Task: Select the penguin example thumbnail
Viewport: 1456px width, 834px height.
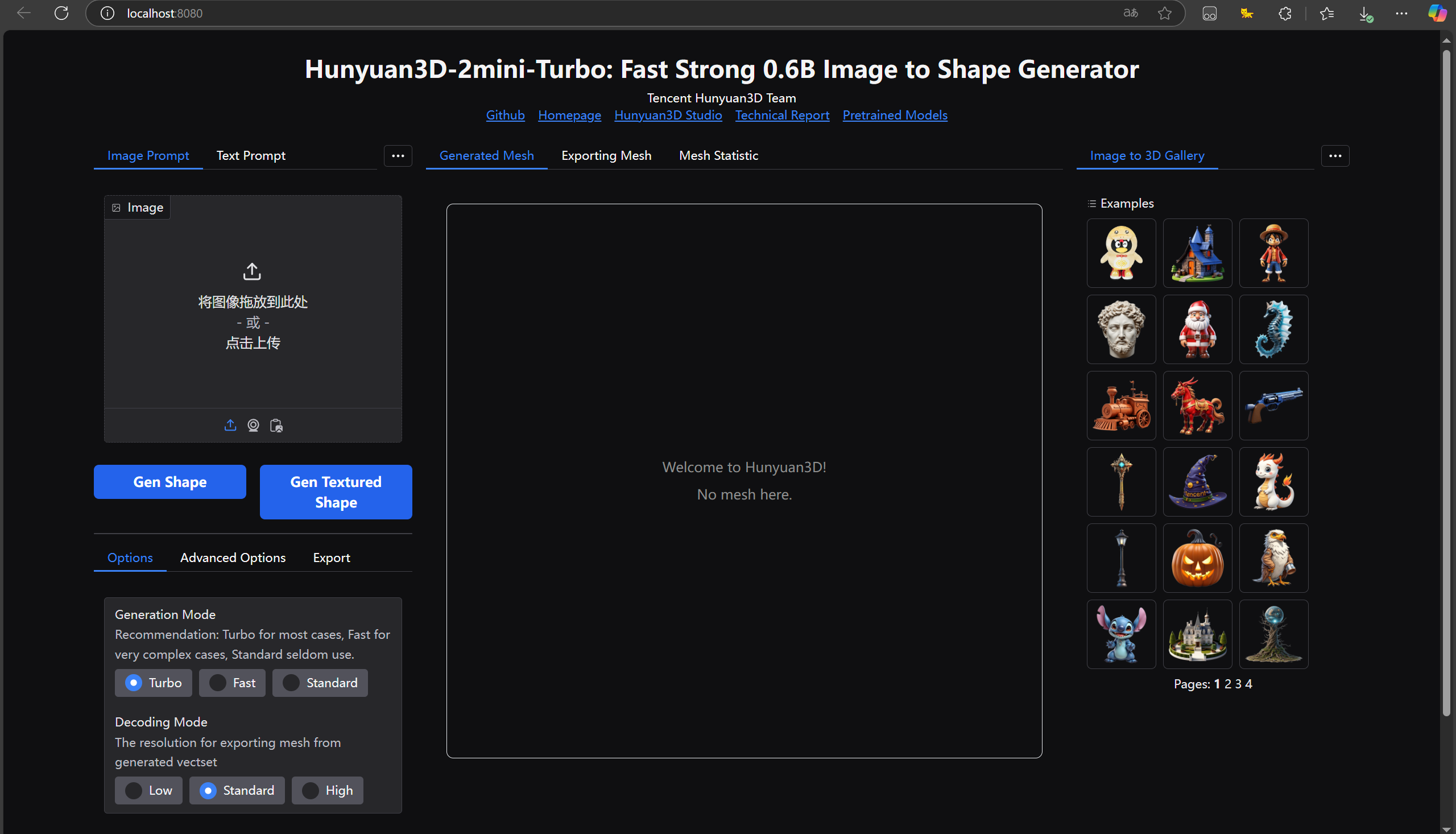Action: point(1121,253)
